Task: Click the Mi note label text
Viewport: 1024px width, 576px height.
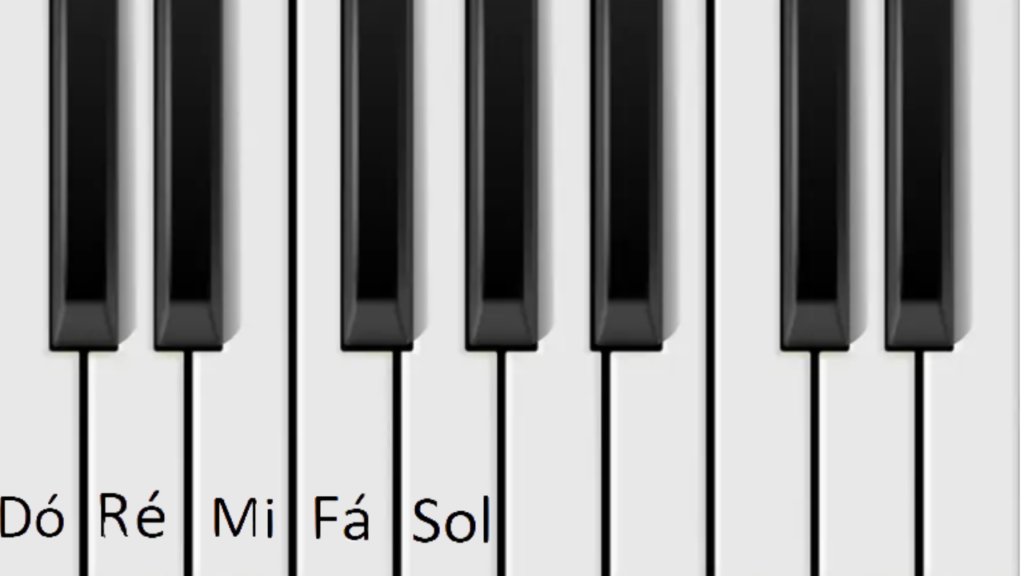Action: click(x=244, y=518)
